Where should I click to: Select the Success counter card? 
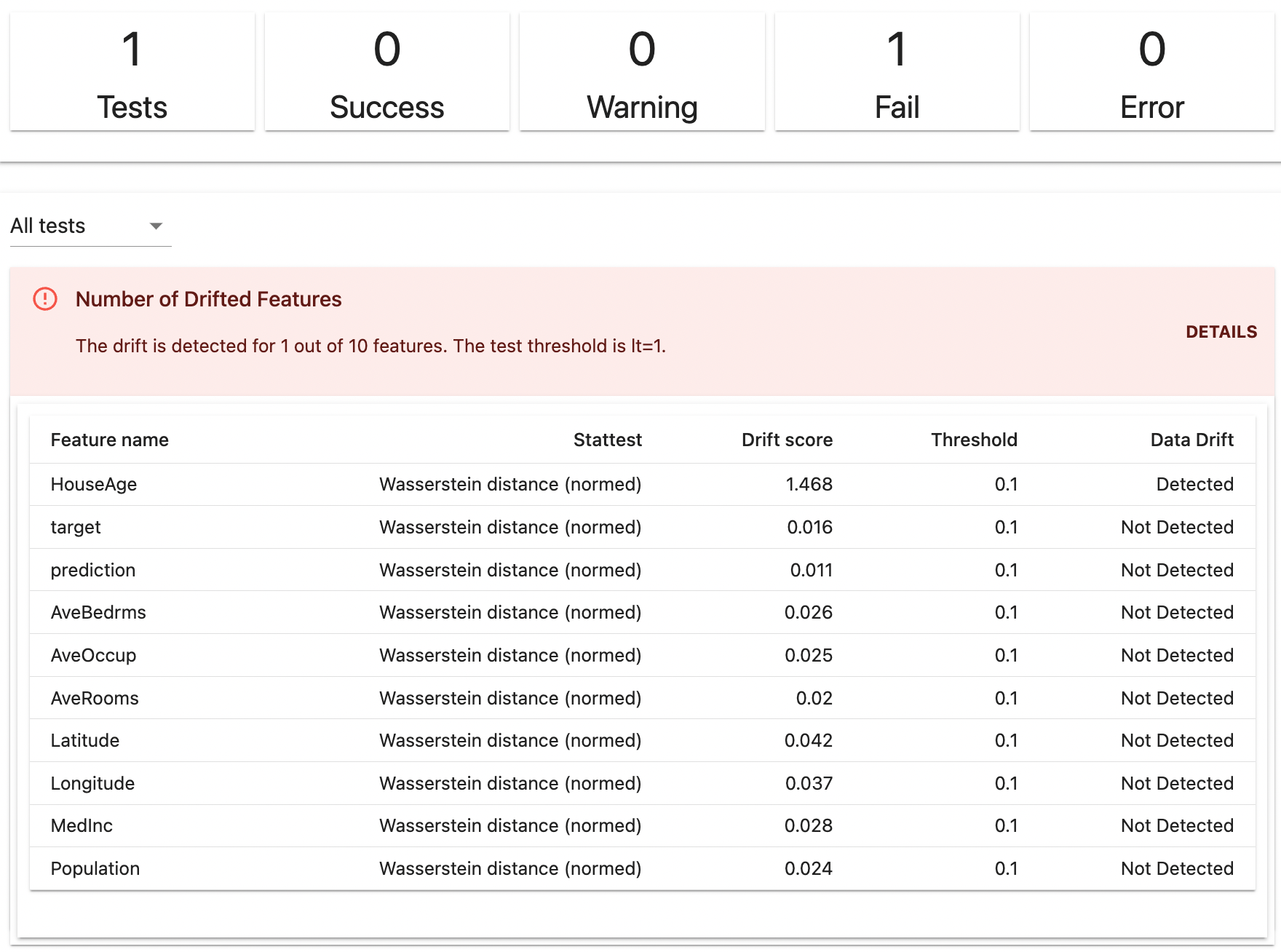pyautogui.click(x=387, y=72)
